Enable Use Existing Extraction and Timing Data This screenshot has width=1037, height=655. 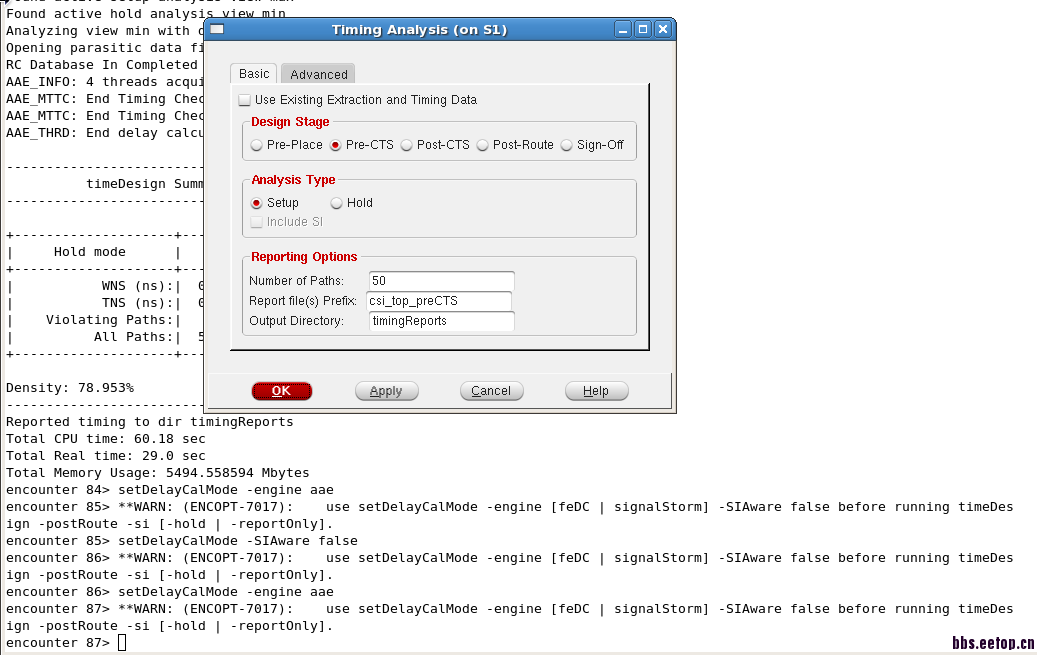[x=245, y=100]
